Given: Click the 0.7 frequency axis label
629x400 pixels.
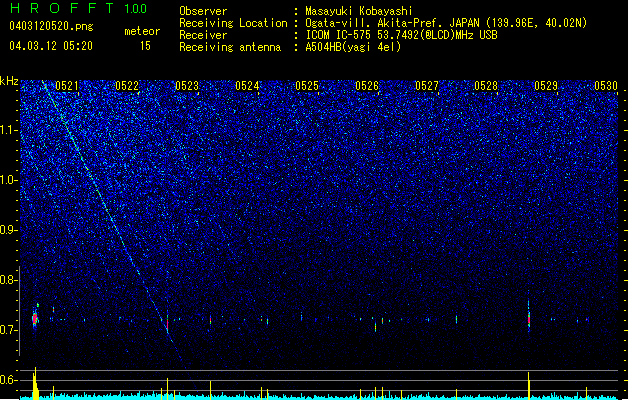Looking at the screenshot, I should (x=8, y=330).
